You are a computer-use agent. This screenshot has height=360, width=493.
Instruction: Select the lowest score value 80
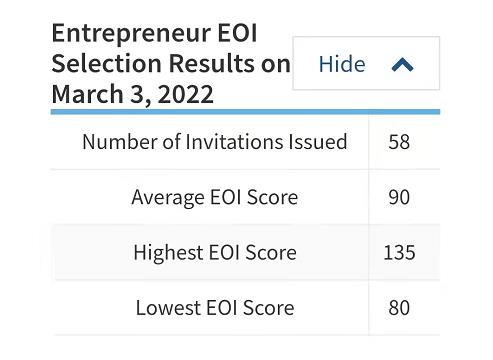click(399, 308)
